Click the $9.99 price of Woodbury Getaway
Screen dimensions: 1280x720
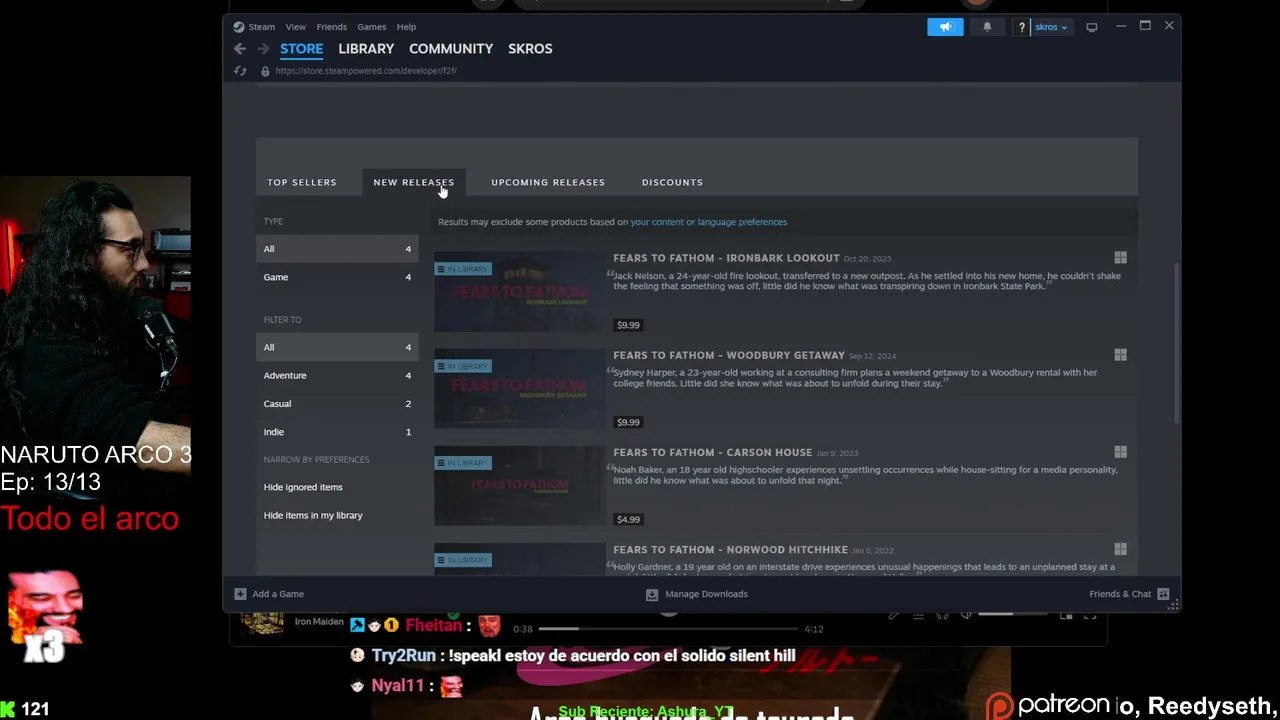(628, 422)
